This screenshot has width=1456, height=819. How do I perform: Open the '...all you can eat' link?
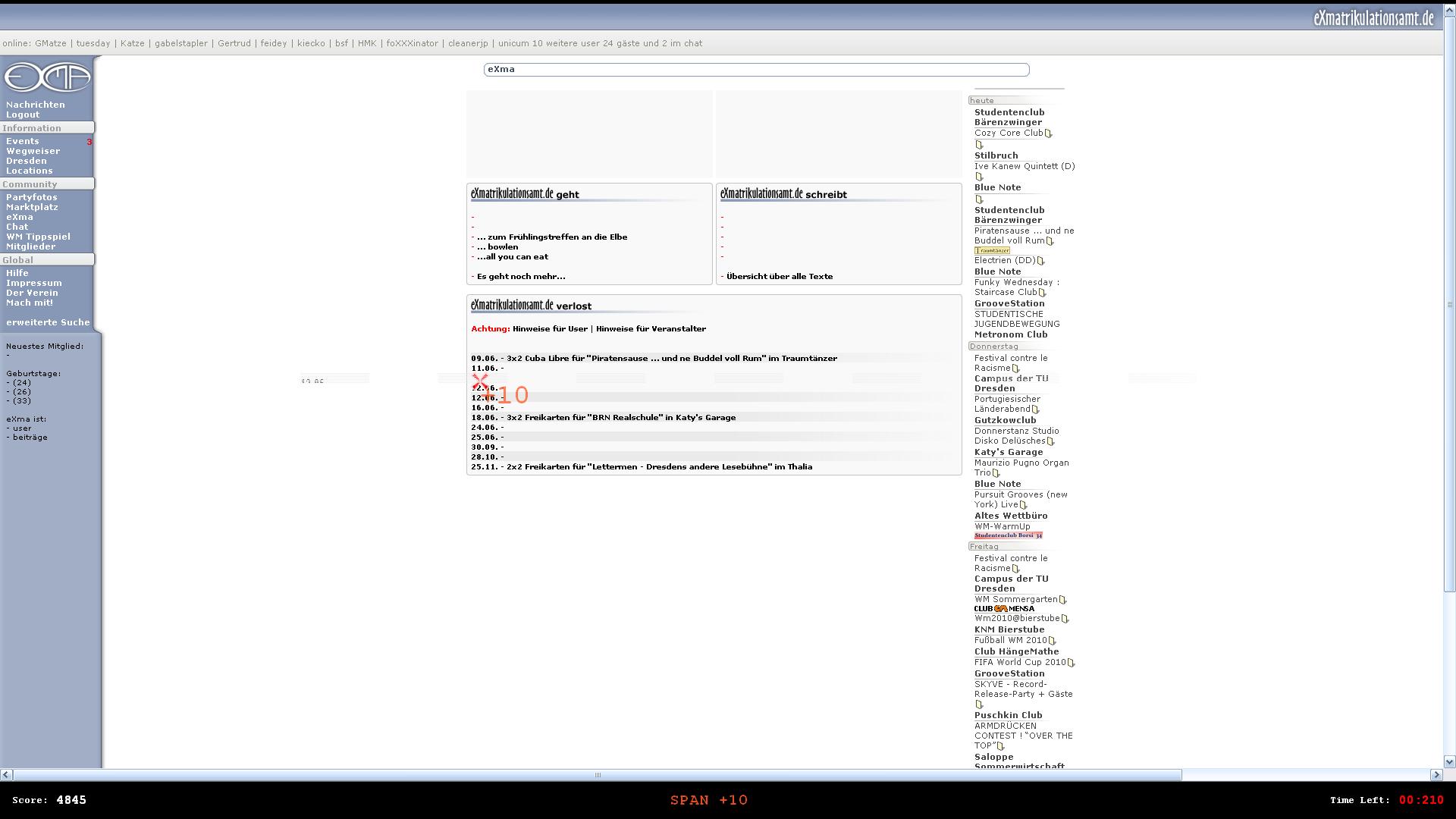pos(513,257)
